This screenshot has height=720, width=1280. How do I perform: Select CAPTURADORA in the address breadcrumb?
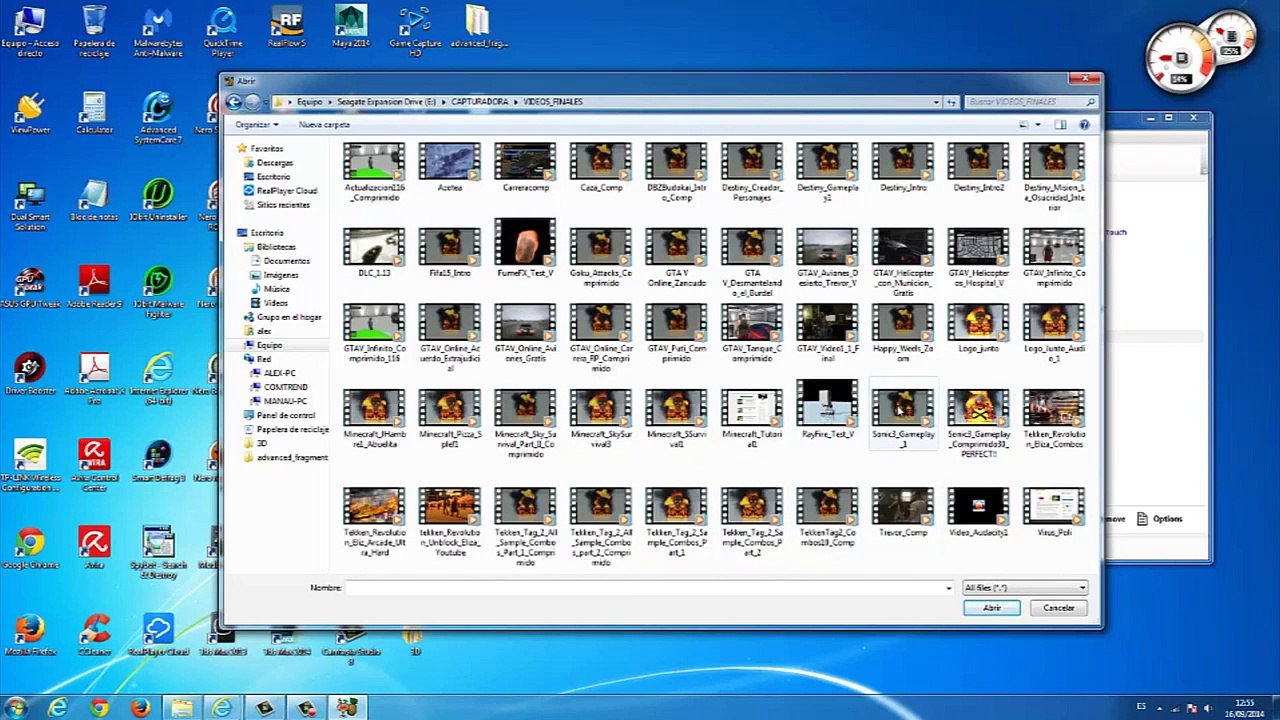[x=479, y=102]
